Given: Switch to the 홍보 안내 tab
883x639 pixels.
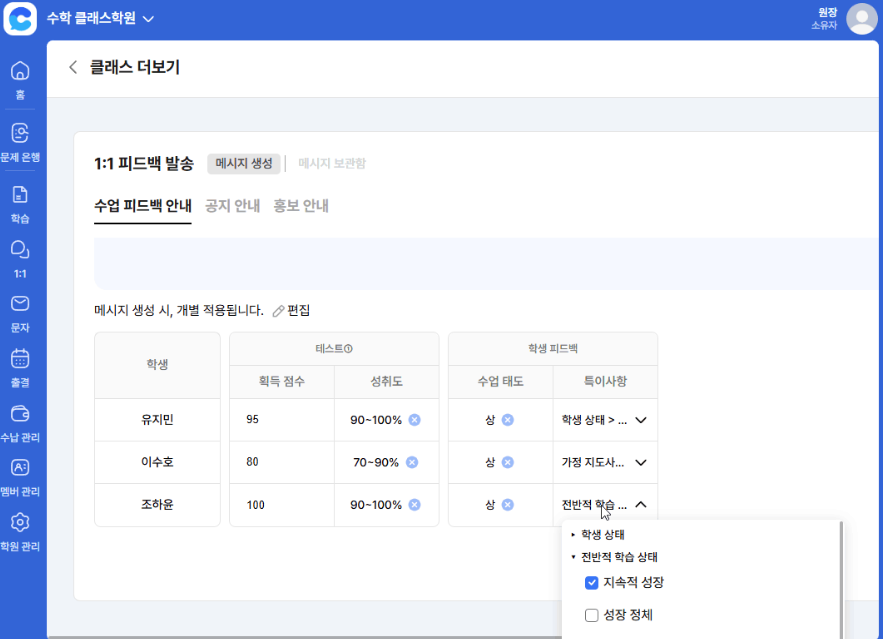Looking at the screenshot, I should [301, 206].
